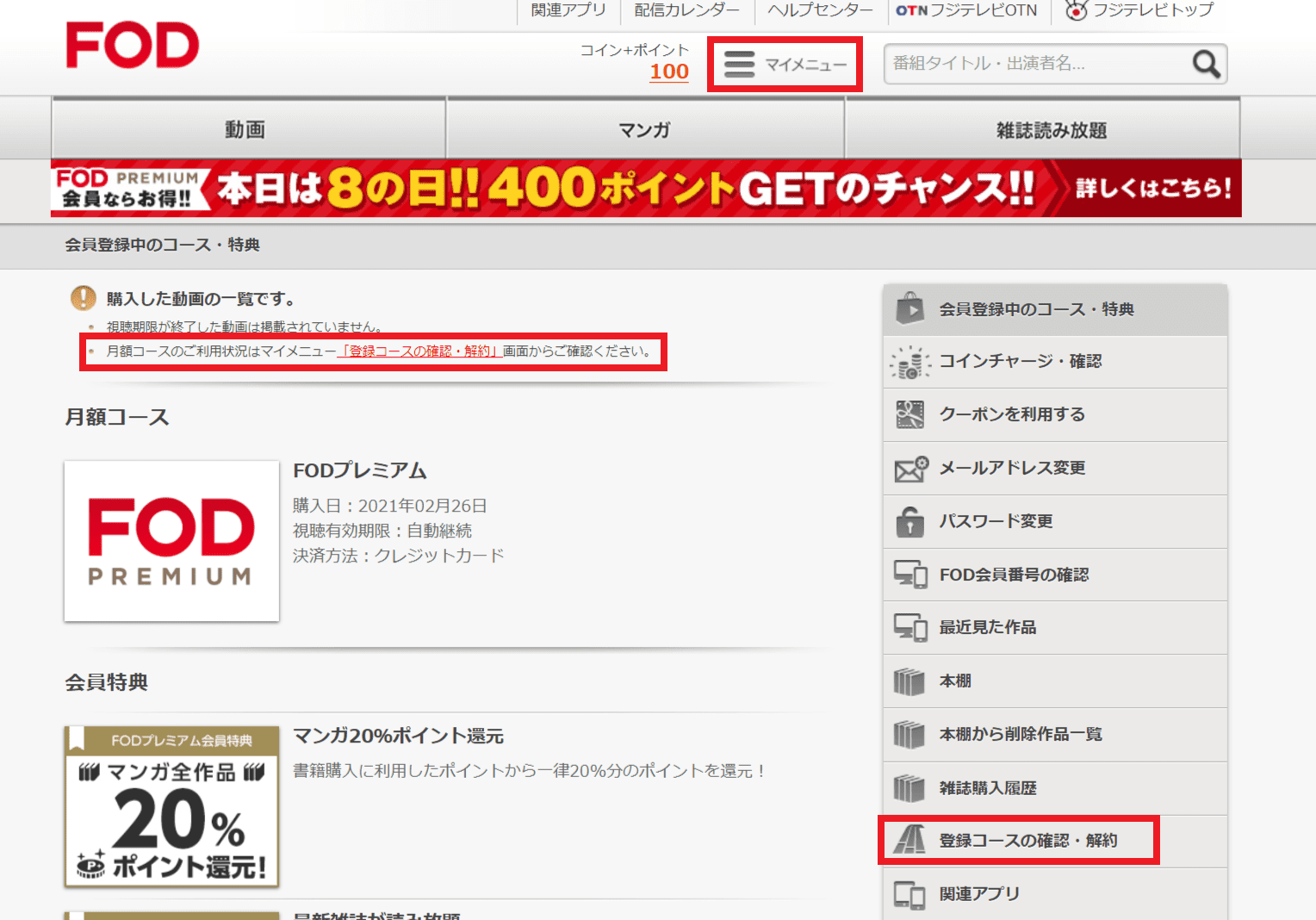
Task: Click the 雑誌購入履歴 books icon
Action: point(909,788)
